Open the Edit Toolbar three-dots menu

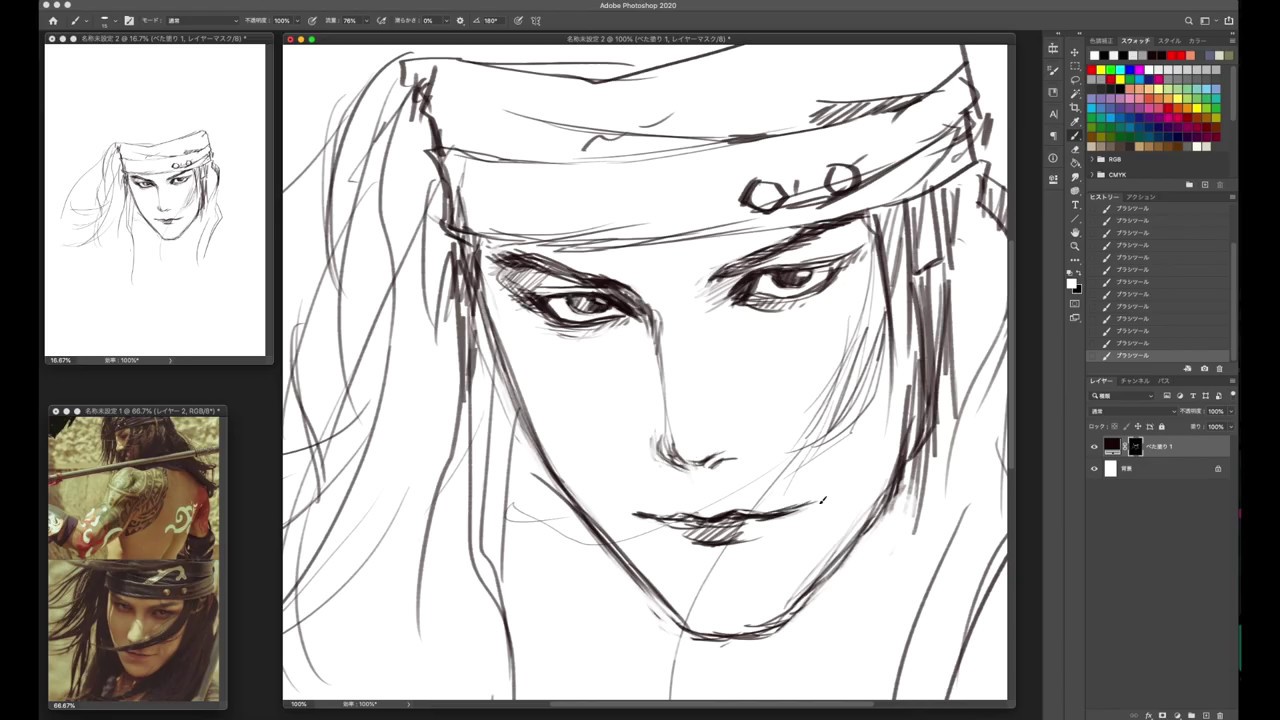tap(1075, 260)
